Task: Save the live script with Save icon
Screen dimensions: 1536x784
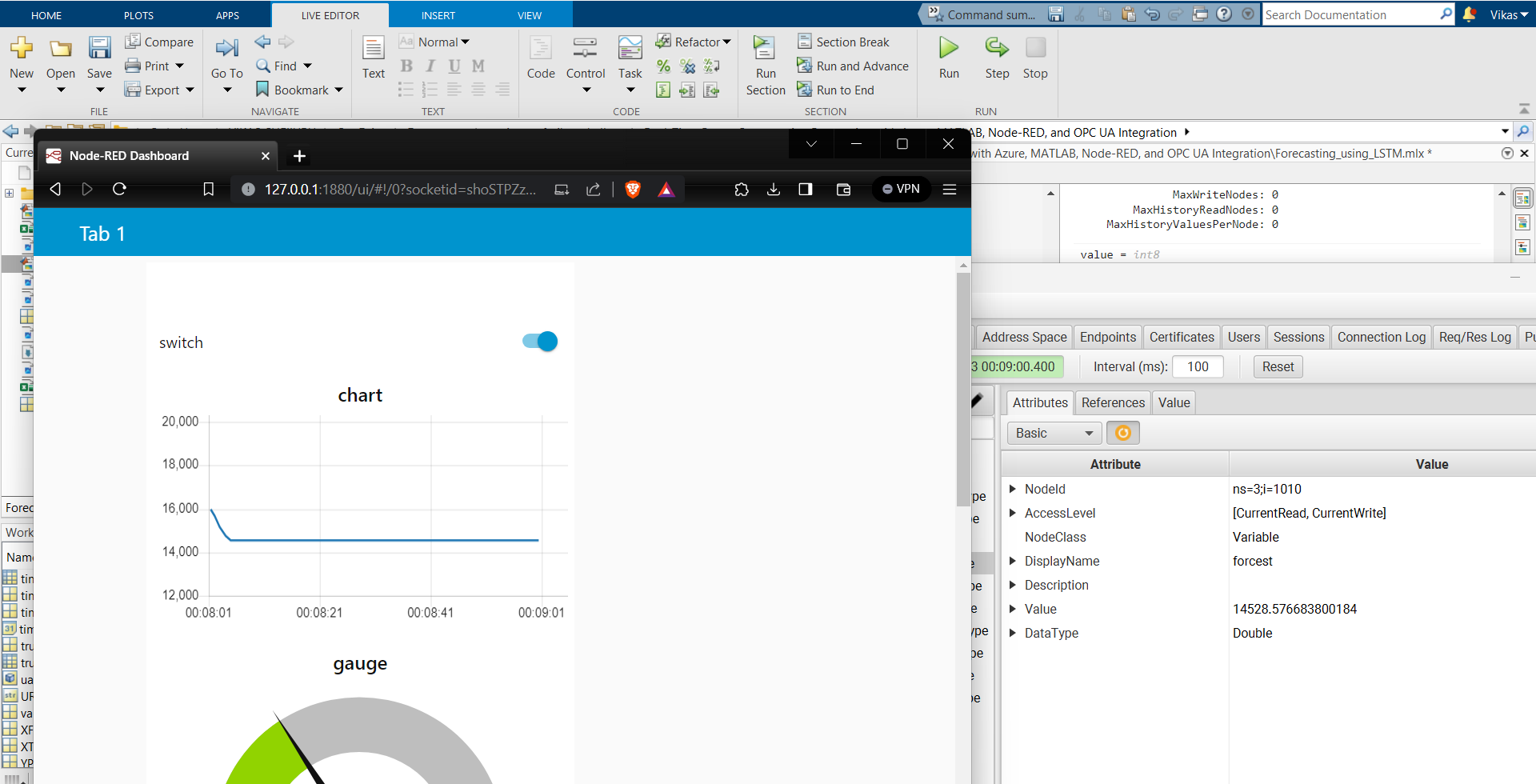Action: tap(99, 48)
